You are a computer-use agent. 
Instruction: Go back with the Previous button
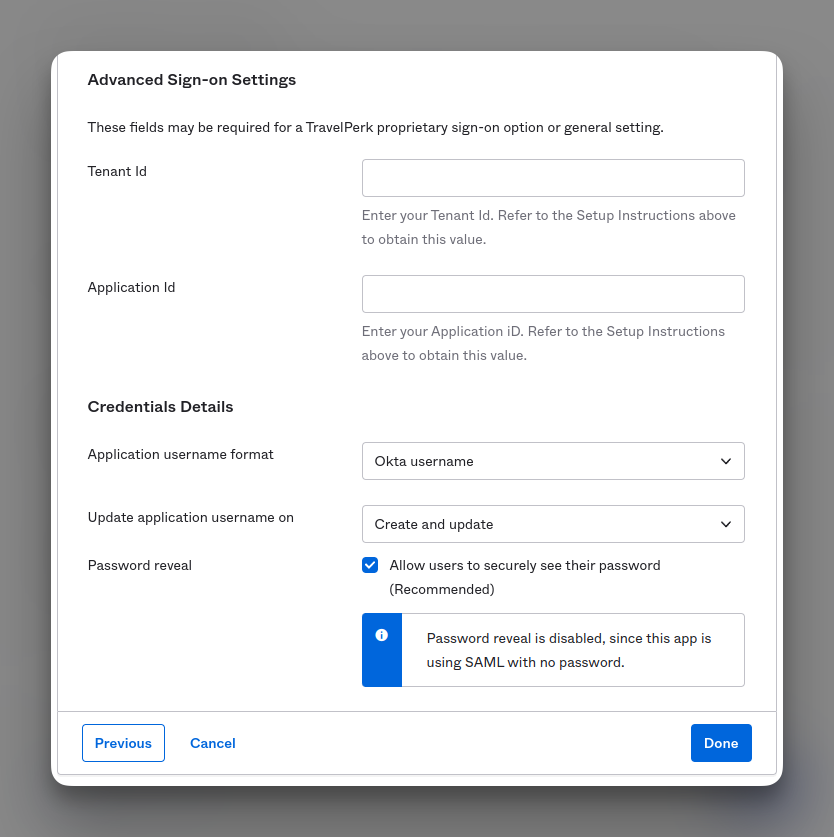coord(123,743)
